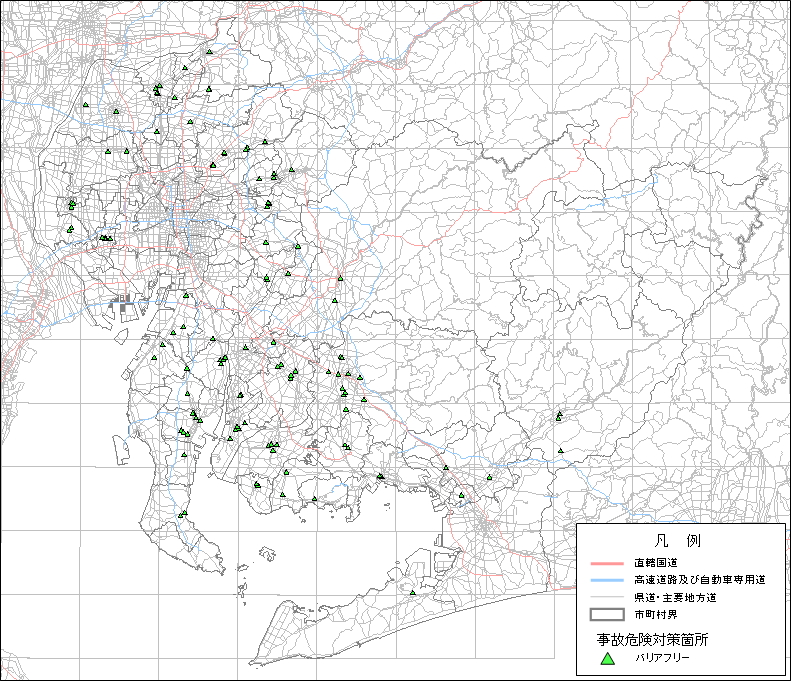Click the gray 県道・主要地方道 legend line
Screen dimensions: 791x681
[607, 597]
